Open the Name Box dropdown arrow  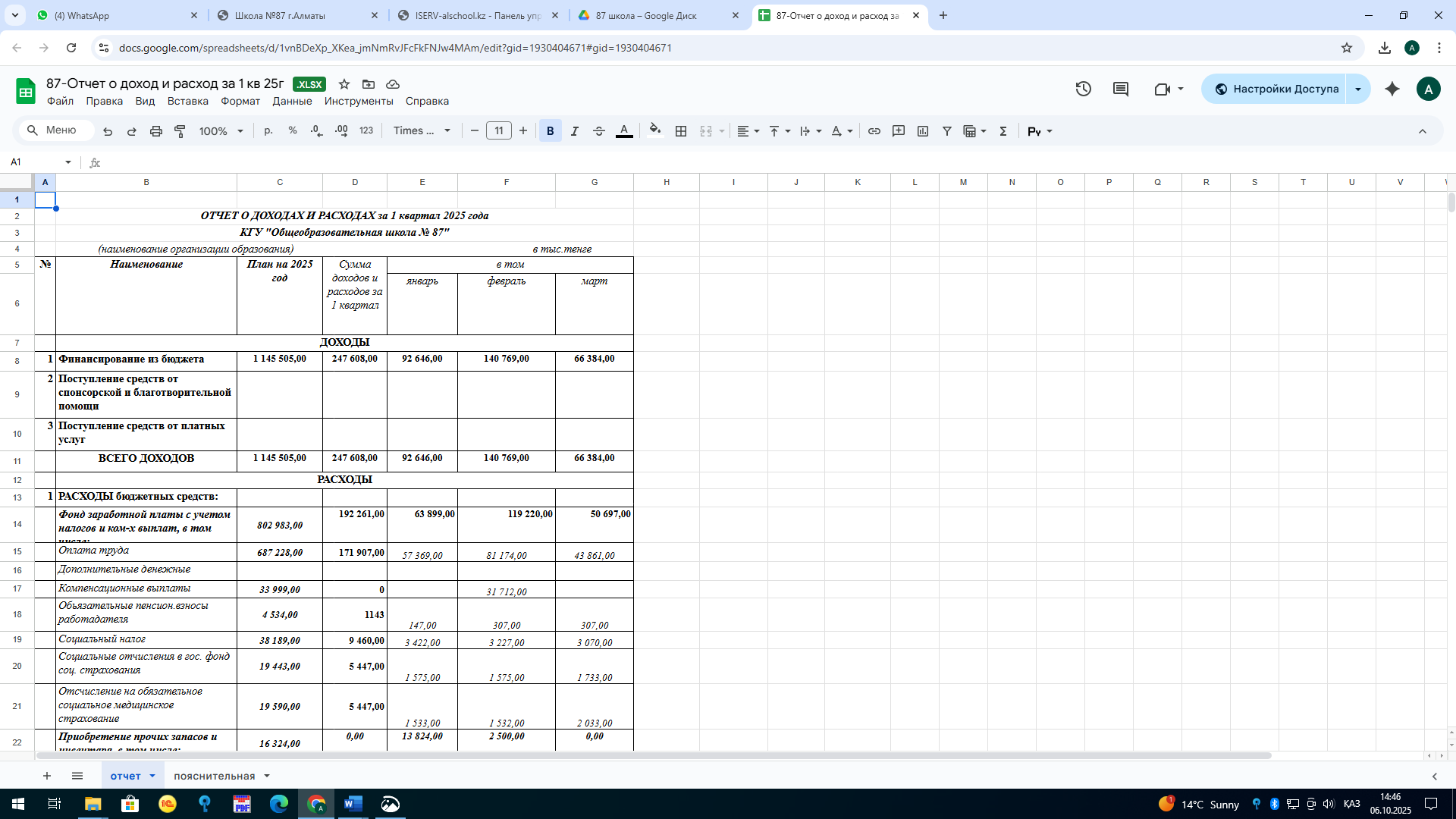click(68, 162)
